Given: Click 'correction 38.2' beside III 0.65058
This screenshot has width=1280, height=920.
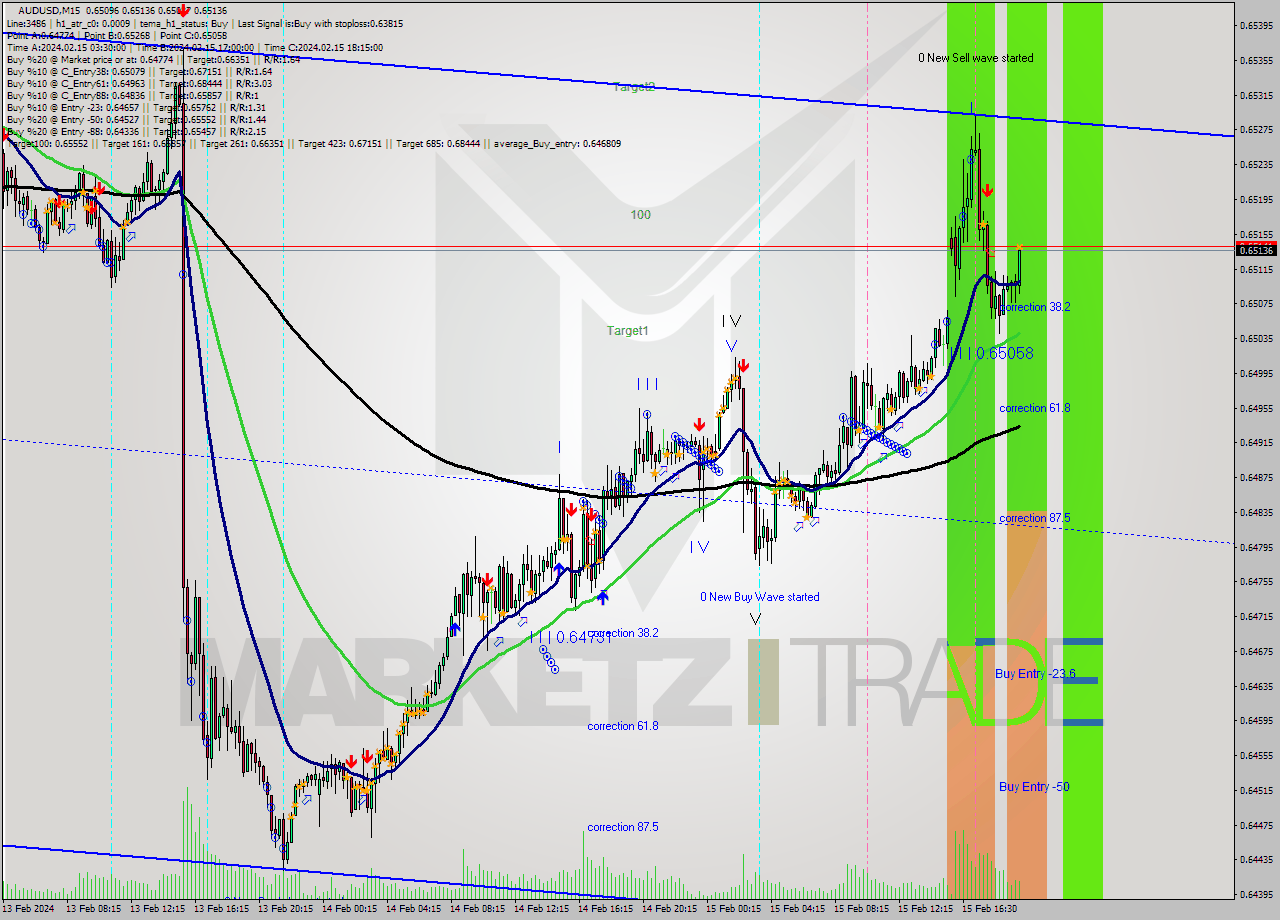Looking at the screenshot, I should (1035, 307).
